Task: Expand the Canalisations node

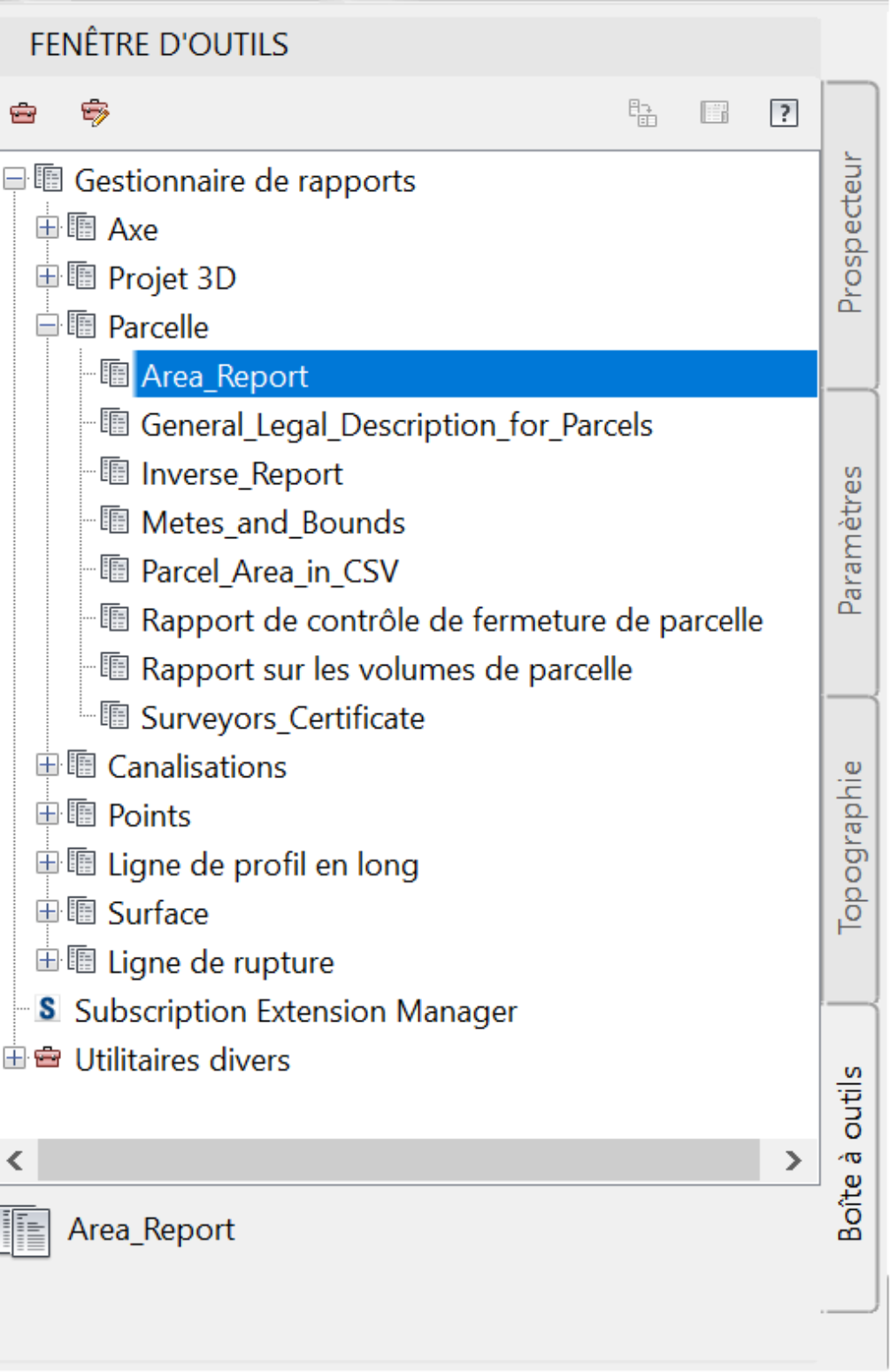Action: tap(47, 765)
